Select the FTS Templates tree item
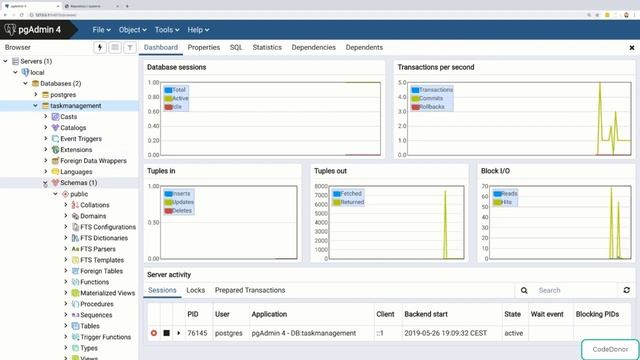640x360 pixels. click(102, 260)
